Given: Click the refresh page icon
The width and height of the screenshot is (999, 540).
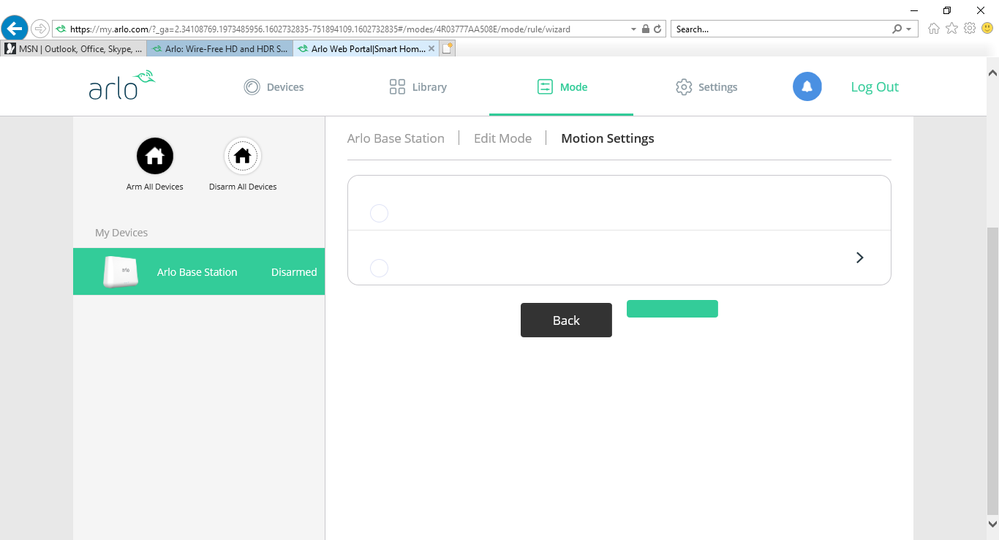Looking at the screenshot, I should pos(658,29).
